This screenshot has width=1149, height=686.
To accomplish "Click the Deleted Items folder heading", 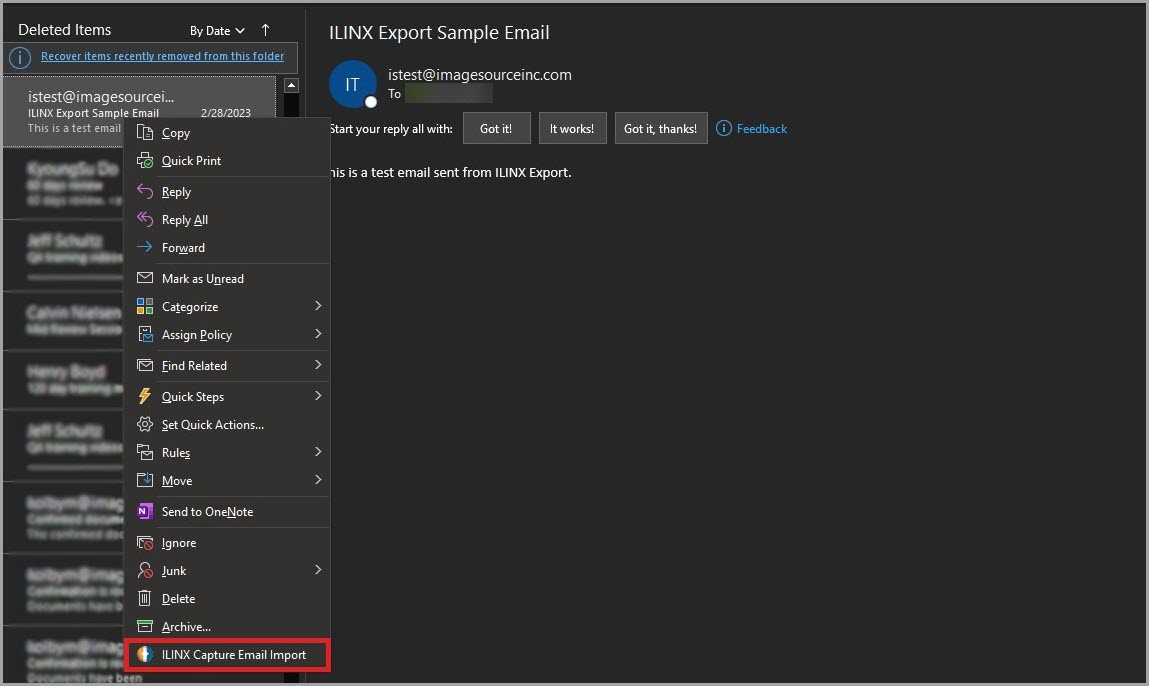I will [x=64, y=29].
